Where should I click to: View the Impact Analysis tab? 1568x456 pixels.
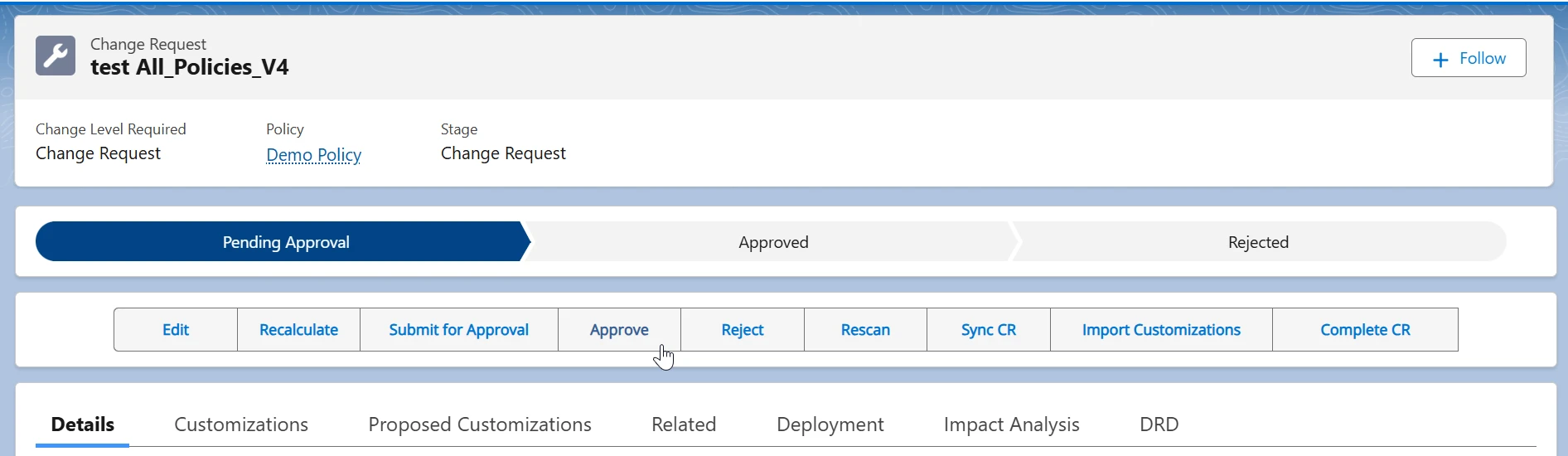tap(1011, 424)
